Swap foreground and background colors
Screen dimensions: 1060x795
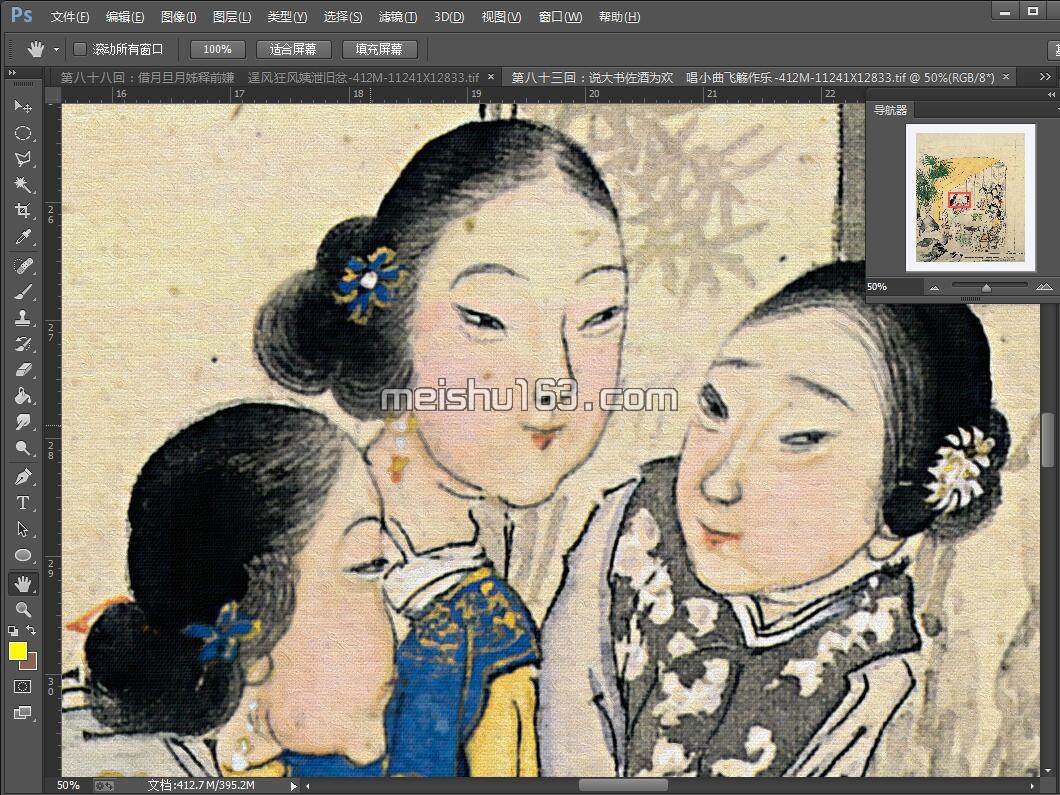tap(31, 631)
